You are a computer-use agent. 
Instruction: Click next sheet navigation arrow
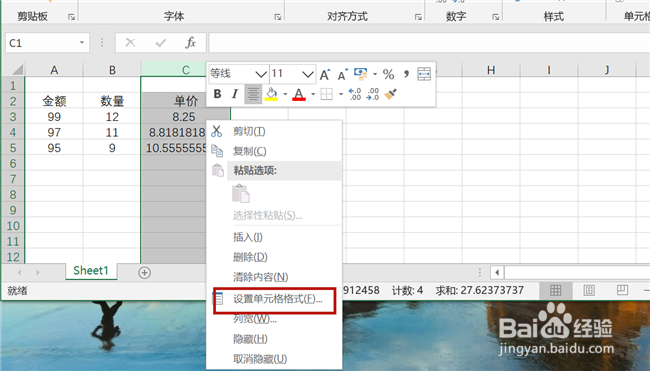(38, 272)
